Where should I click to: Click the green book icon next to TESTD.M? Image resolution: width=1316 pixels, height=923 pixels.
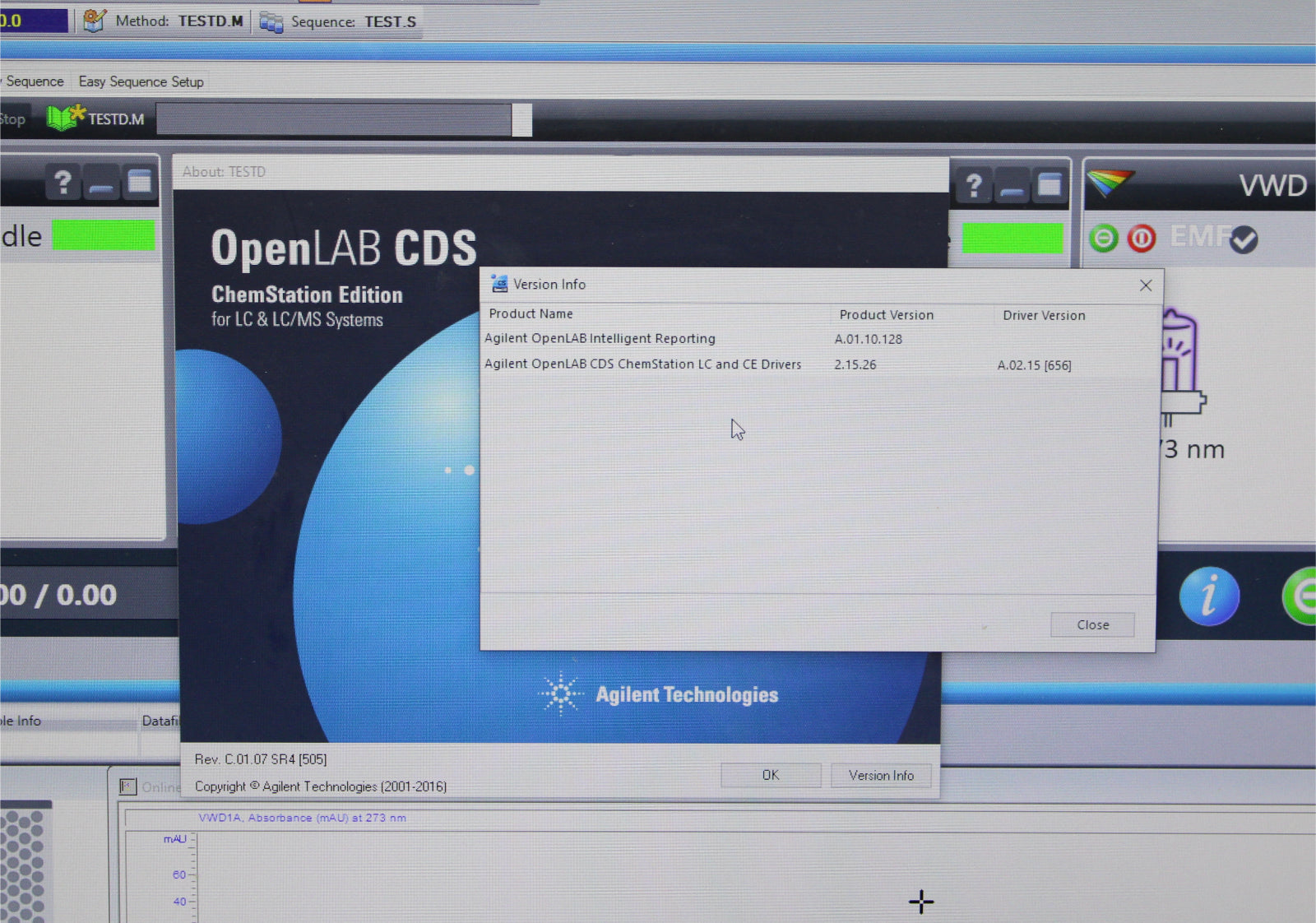tap(66, 118)
